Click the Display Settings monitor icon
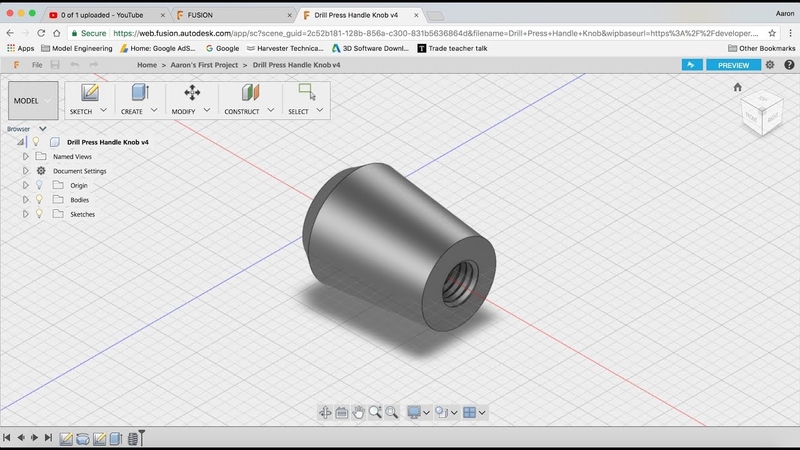This screenshot has height=450, width=800. click(414, 412)
